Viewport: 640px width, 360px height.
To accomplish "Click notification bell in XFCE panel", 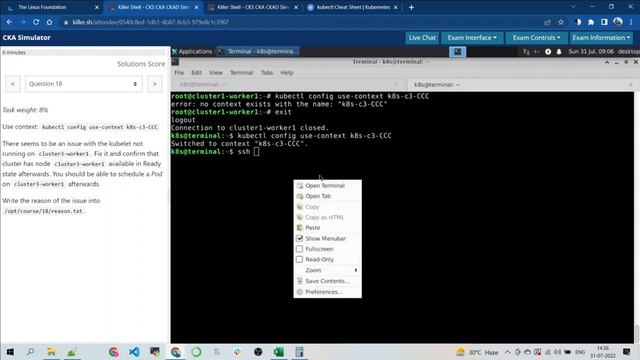I will pyautogui.click(x=559, y=52).
